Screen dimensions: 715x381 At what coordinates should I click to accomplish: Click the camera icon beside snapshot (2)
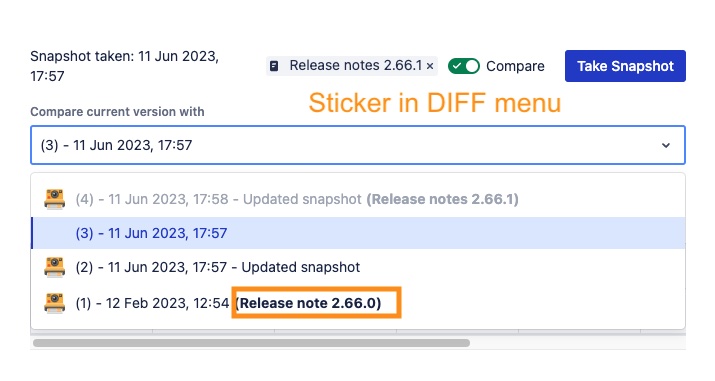54,267
